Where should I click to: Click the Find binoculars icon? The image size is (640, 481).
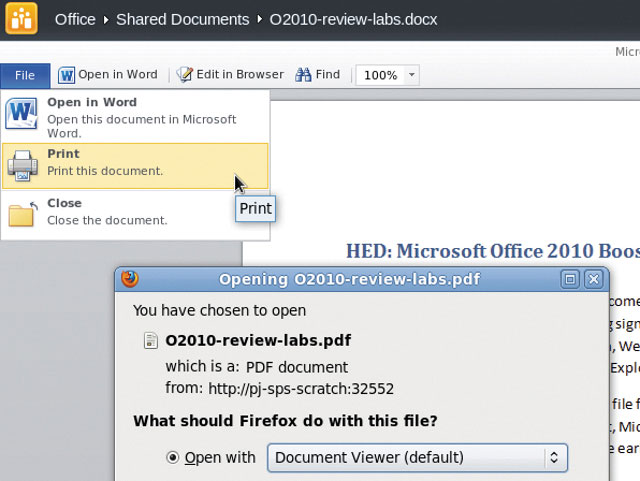click(x=303, y=75)
